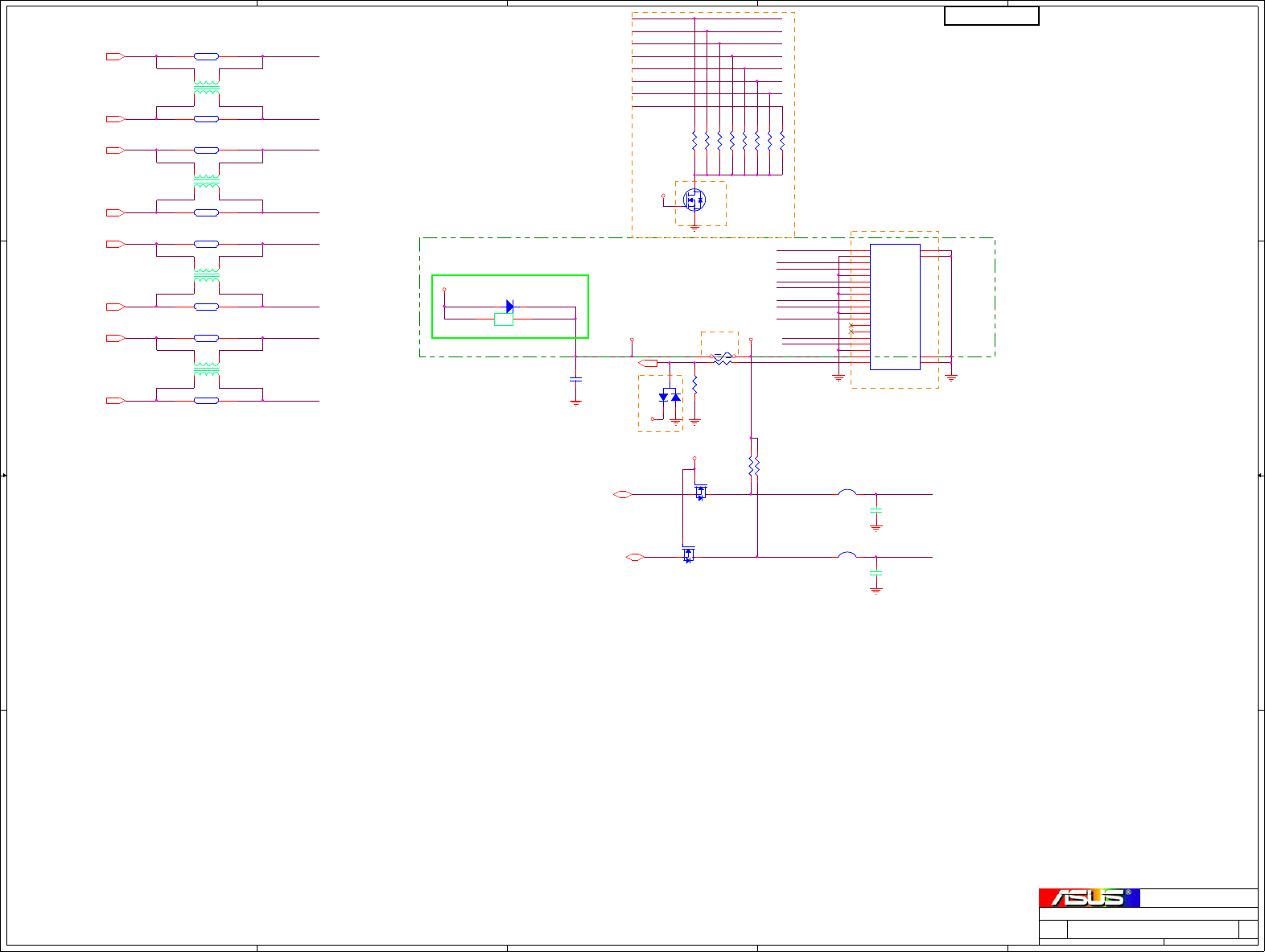Pick the diode symbol inside the green rectangle
Screen dimensions: 1265x952
[509, 307]
